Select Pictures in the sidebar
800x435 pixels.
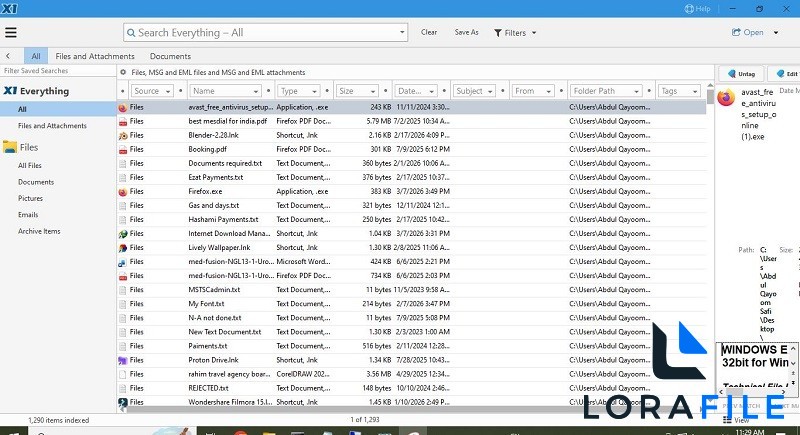[31, 198]
